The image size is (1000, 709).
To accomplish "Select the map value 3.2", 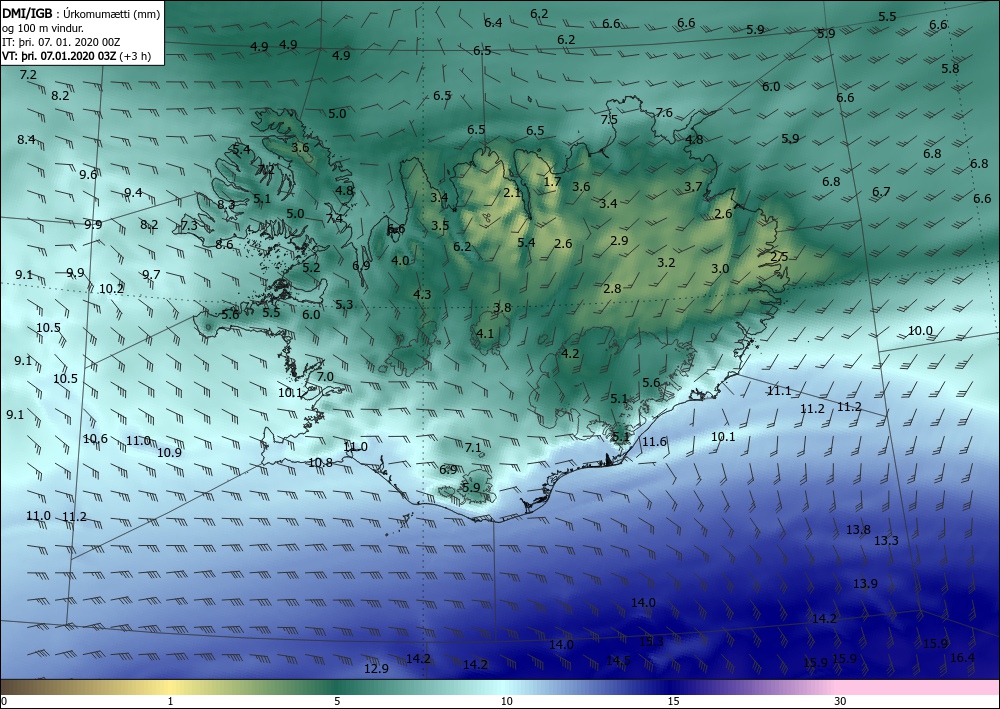I will 666,262.
